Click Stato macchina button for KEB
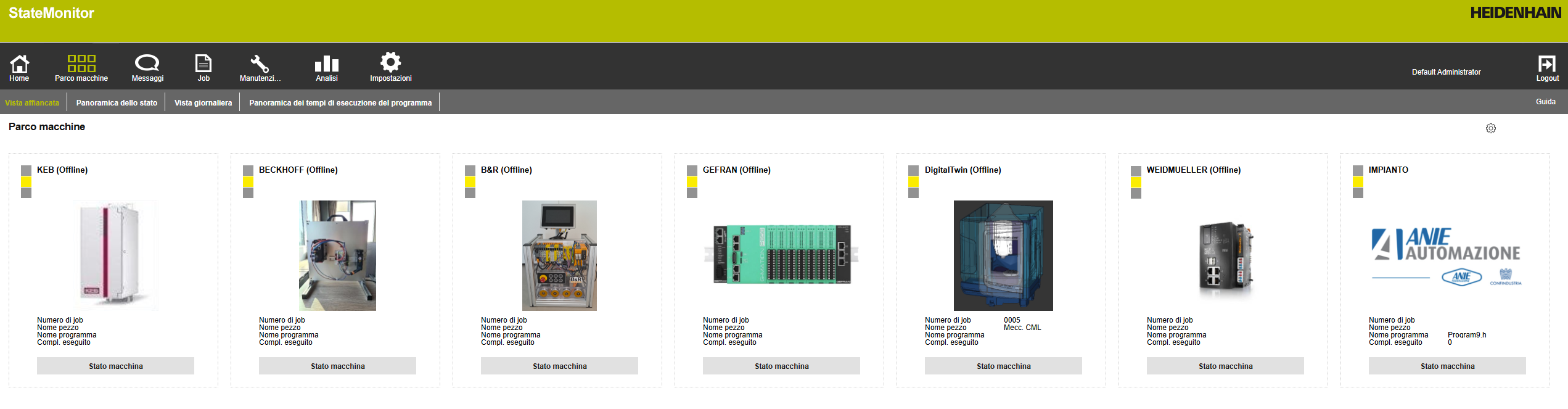The image size is (1568, 409). click(x=115, y=366)
